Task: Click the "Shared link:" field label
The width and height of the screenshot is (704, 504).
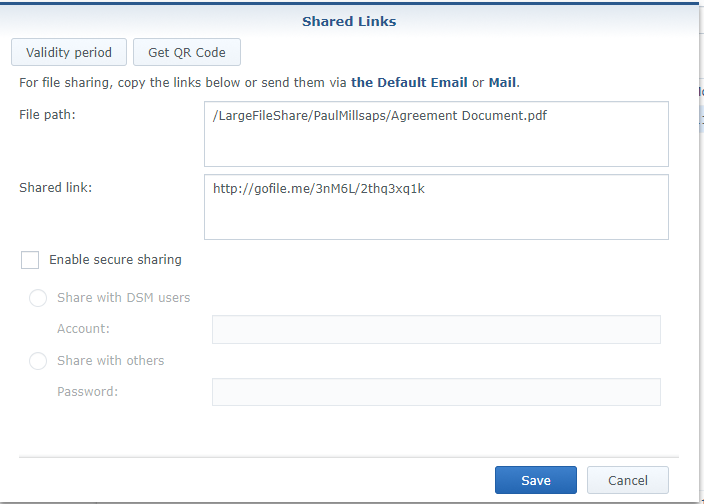Action: point(56,188)
